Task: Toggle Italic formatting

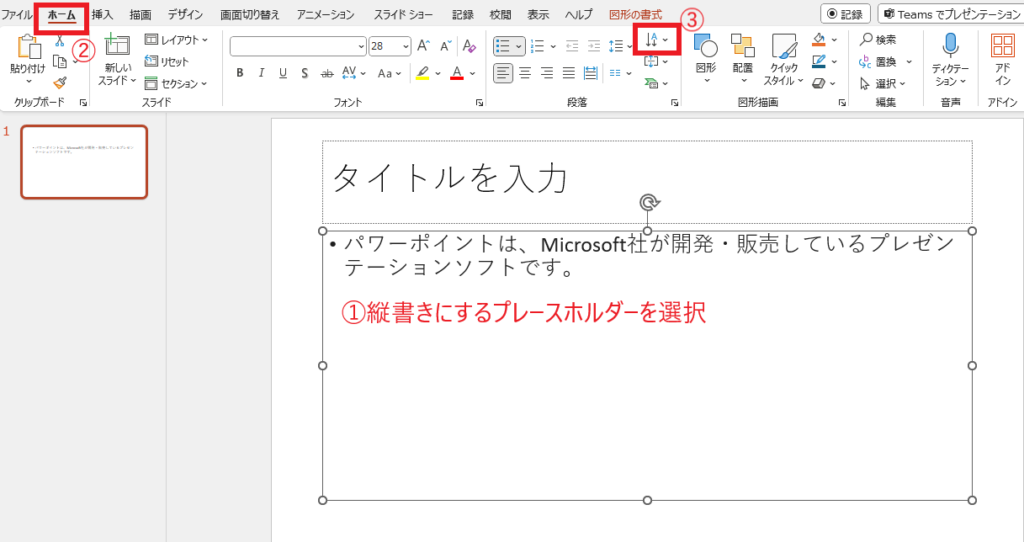Action: click(261, 73)
